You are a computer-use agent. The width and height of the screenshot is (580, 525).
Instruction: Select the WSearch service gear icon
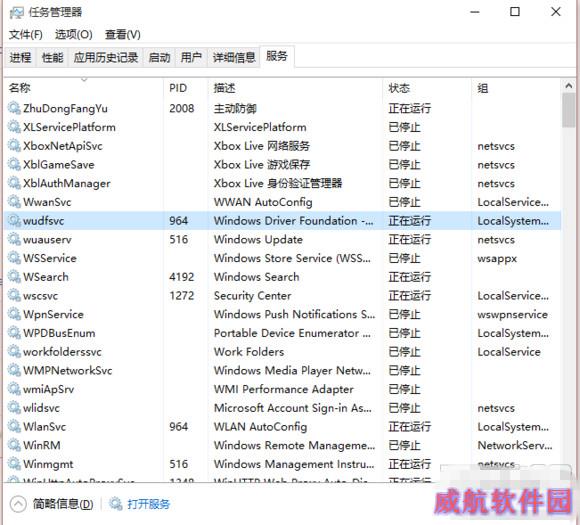pos(14,276)
